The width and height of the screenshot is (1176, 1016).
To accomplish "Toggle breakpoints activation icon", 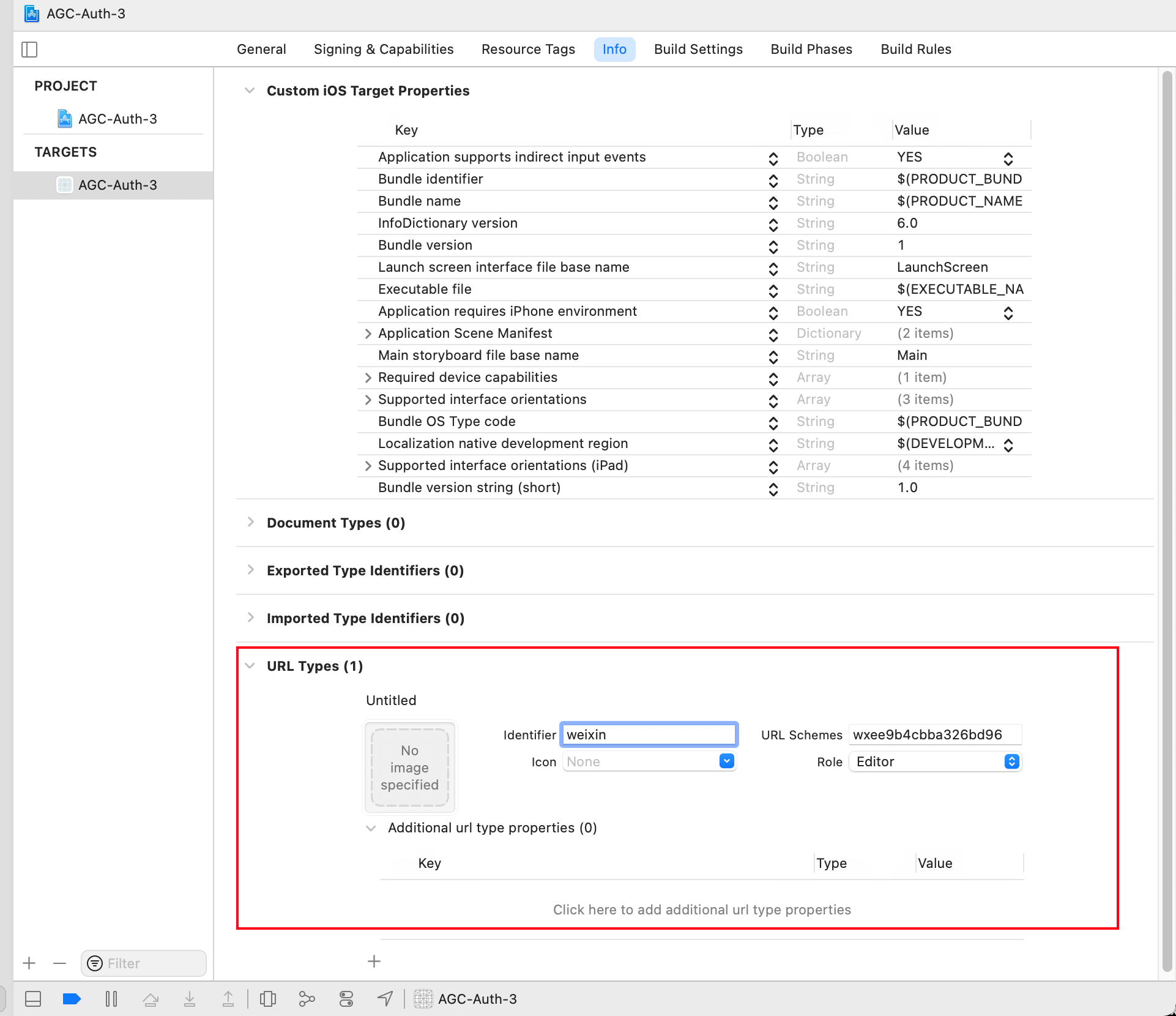I will [72, 999].
